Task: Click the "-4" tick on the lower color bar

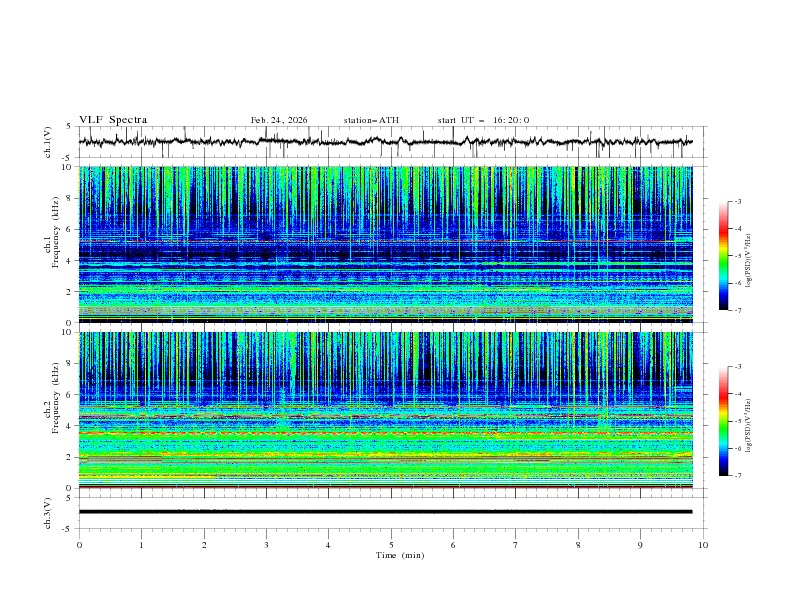Action: pyautogui.click(x=737, y=394)
